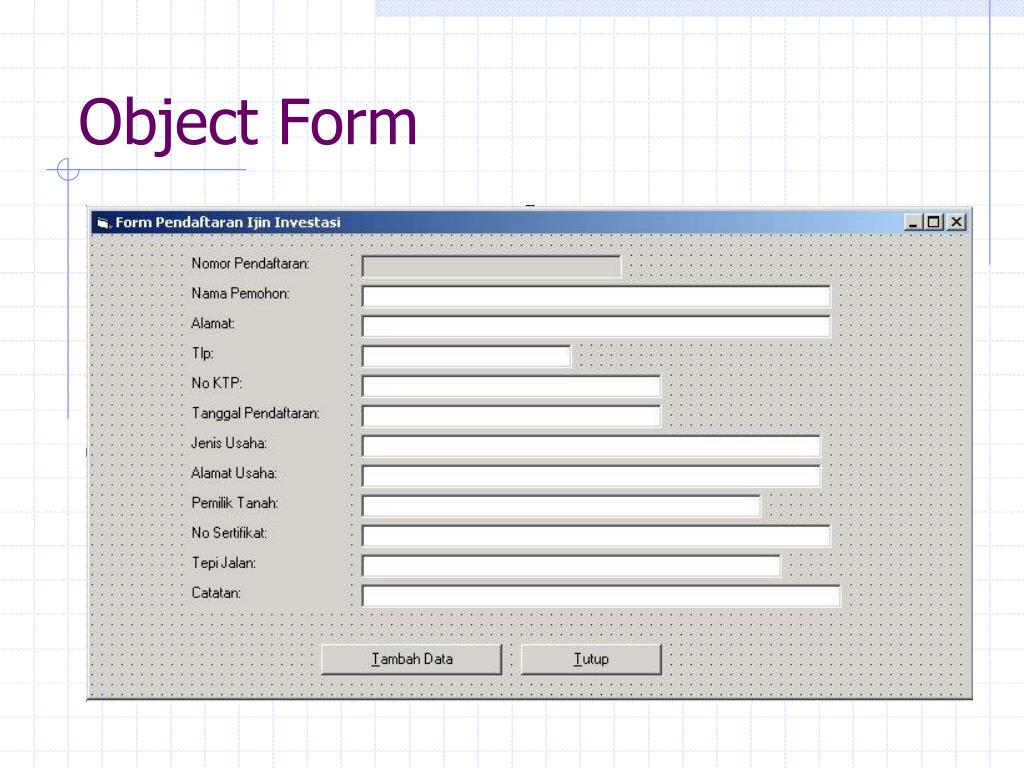The height and width of the screenshot is (768, 1024).
Task: Click the Tlp input box
Action: point(466,356)
